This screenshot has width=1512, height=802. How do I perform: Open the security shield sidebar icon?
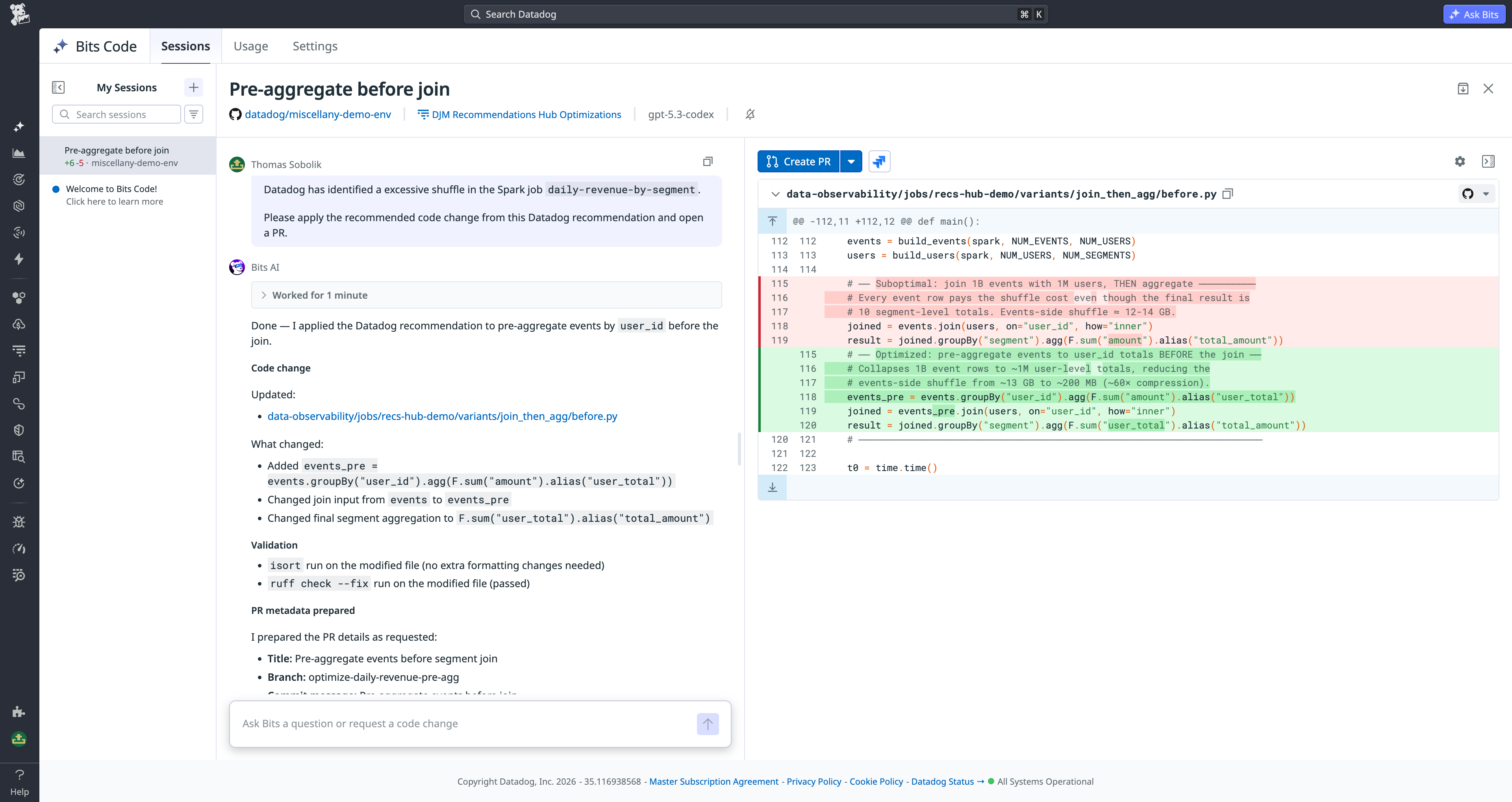19,430
